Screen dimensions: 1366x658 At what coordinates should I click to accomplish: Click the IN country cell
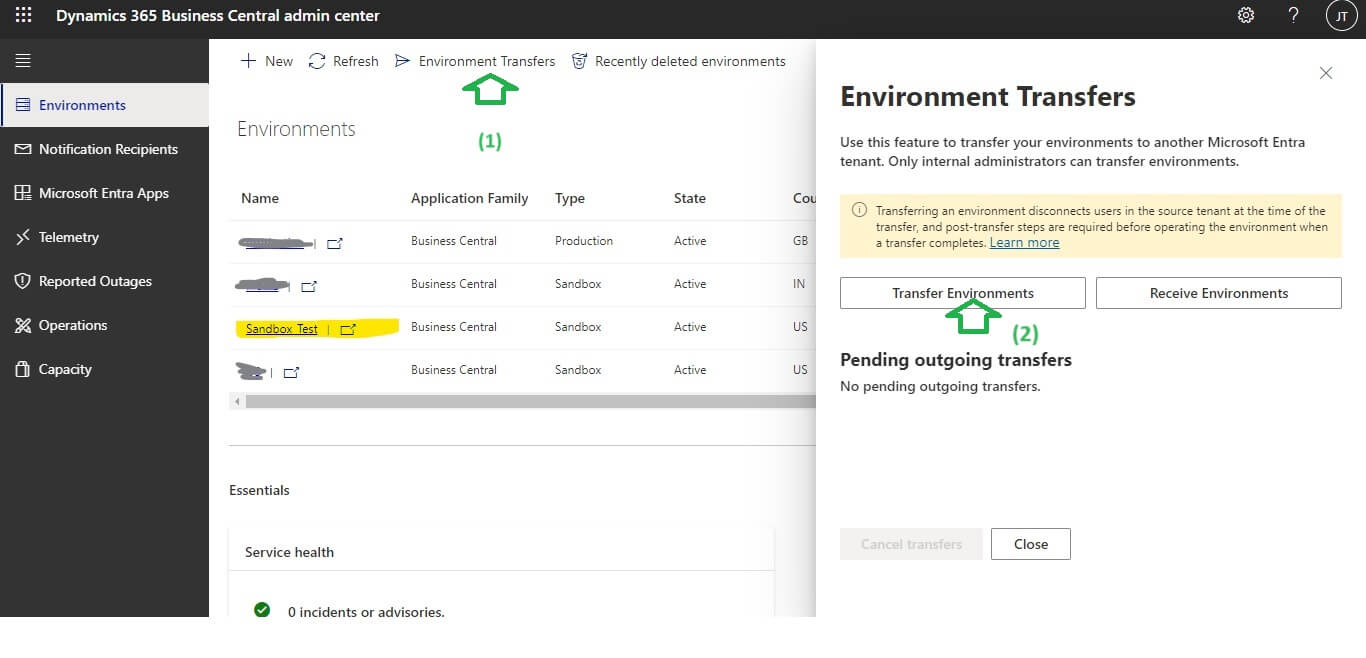pyautogui.click(x=799, y=284)
